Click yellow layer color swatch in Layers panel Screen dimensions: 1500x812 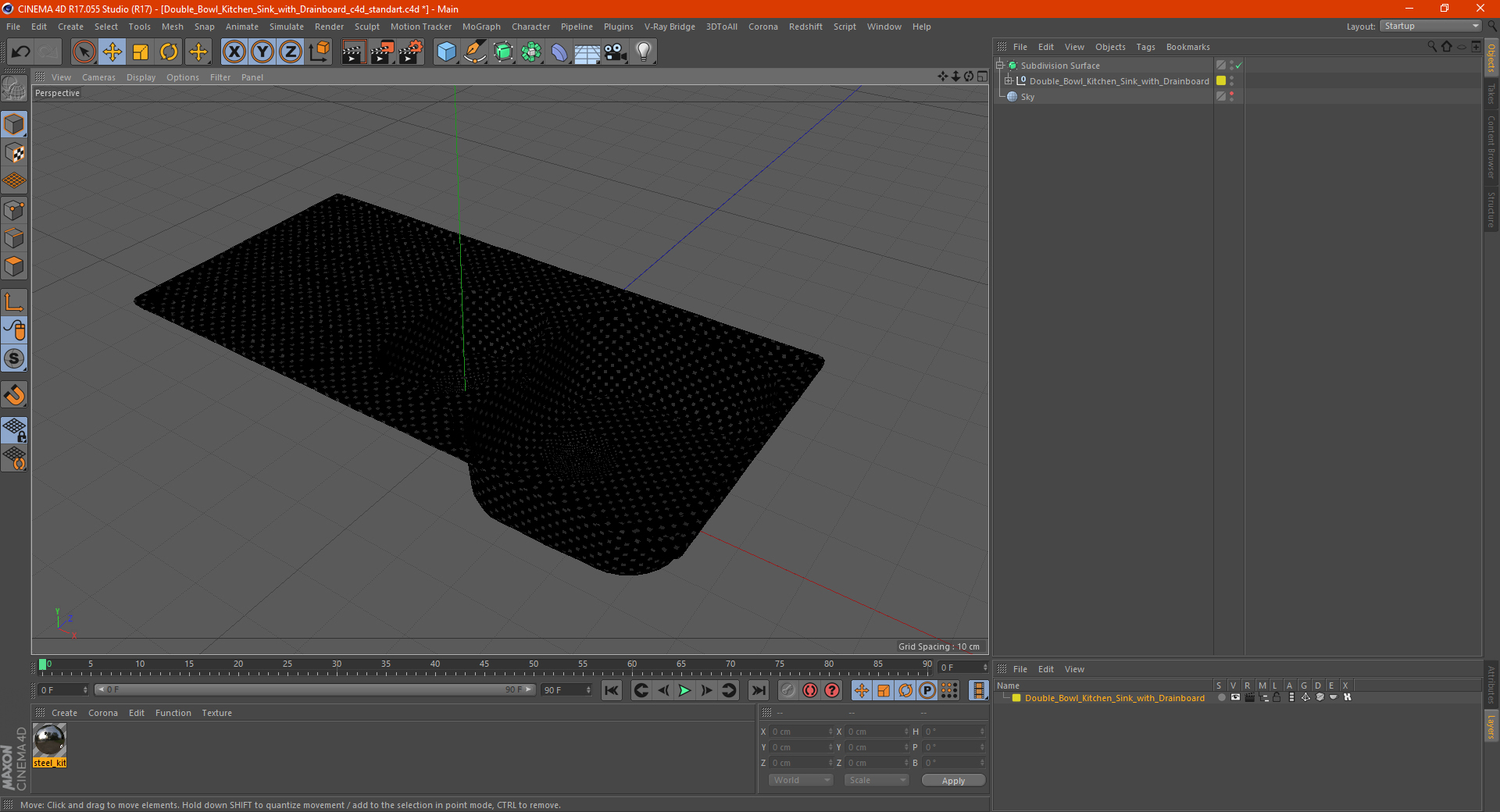point(1016,698)
